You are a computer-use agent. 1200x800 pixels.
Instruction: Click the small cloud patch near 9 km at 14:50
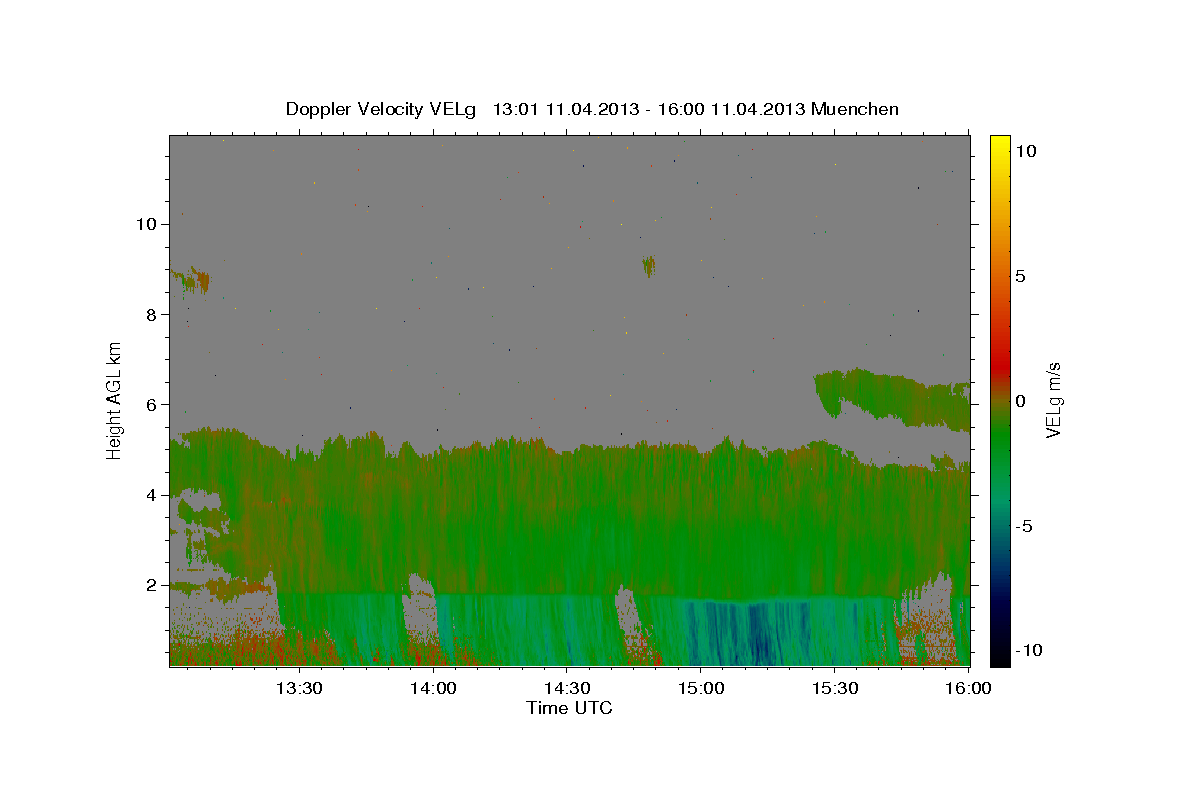649,266
